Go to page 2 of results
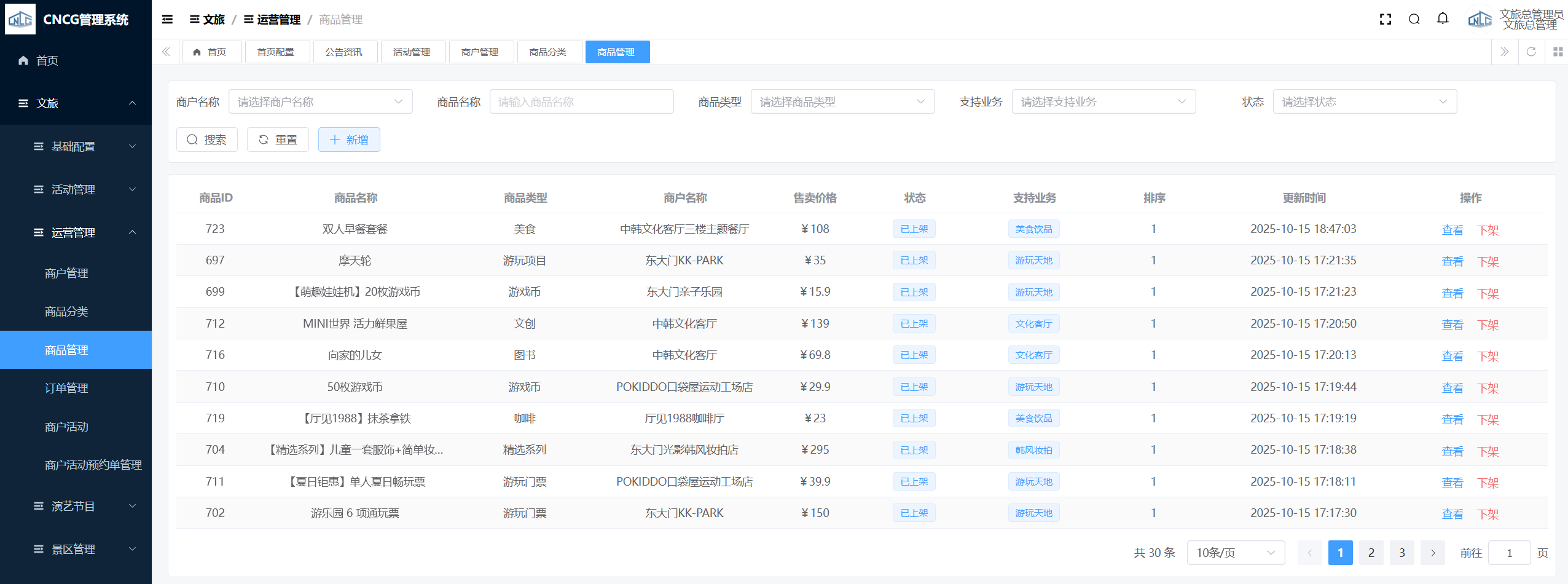 tap(1371, 553)
